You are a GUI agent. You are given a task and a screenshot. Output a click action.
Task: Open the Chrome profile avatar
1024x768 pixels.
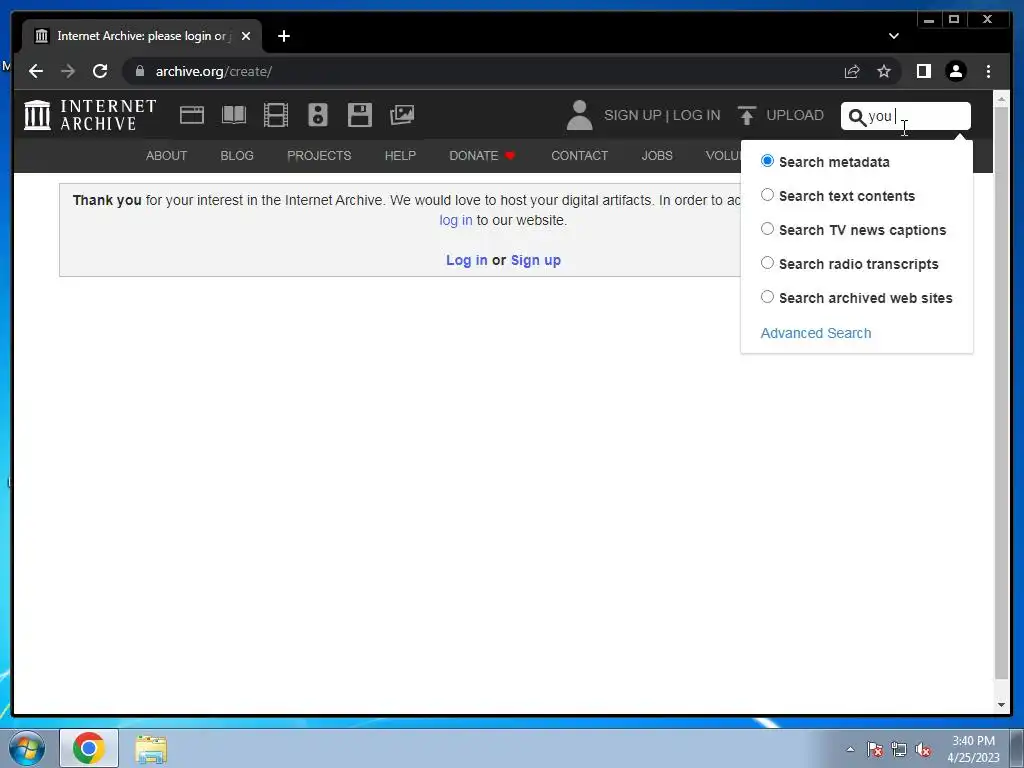point(956,71)
